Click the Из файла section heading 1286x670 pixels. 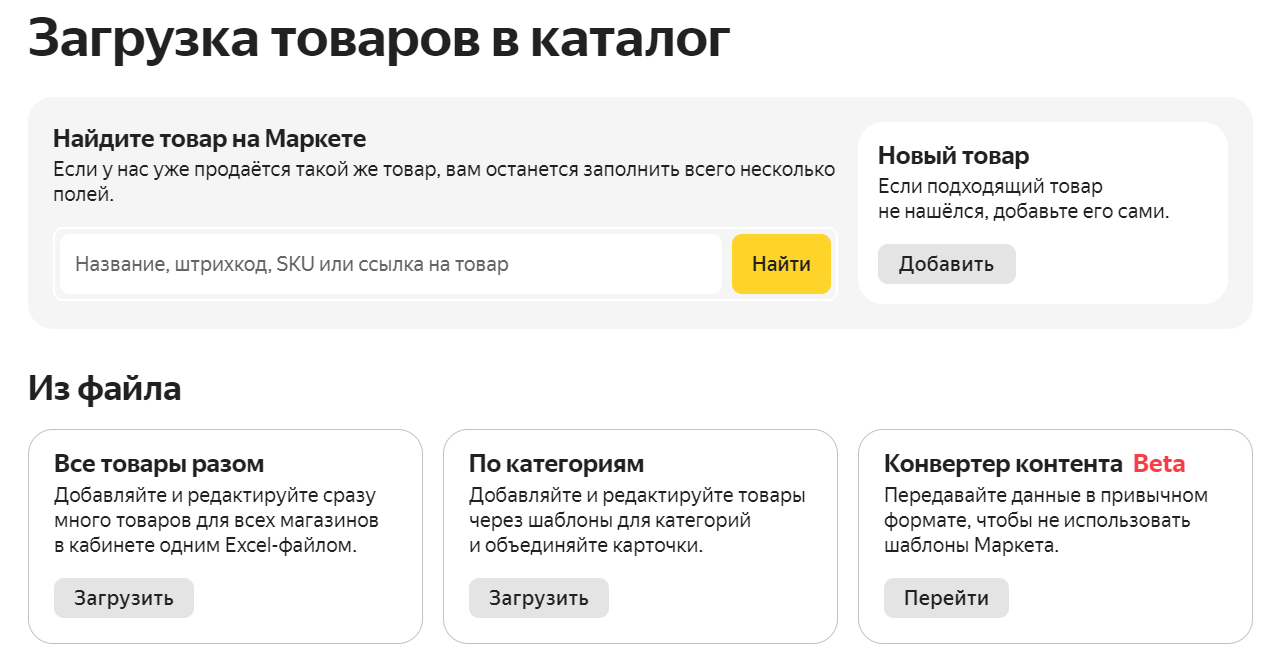click(105, 388)
